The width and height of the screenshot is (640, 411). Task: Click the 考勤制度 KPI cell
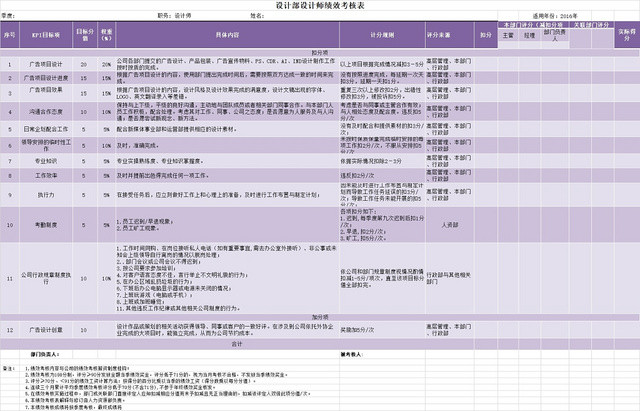point(46,225)
